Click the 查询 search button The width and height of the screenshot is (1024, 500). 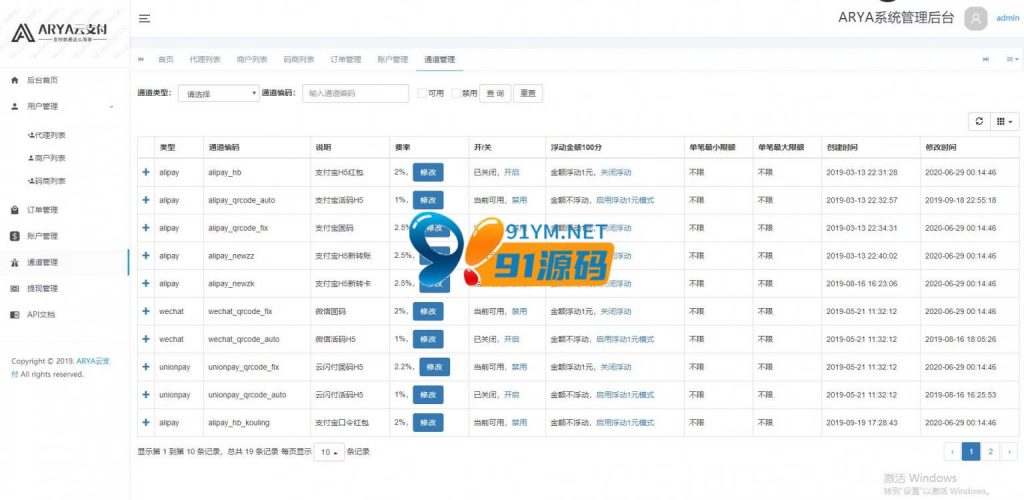pos(496,93)
